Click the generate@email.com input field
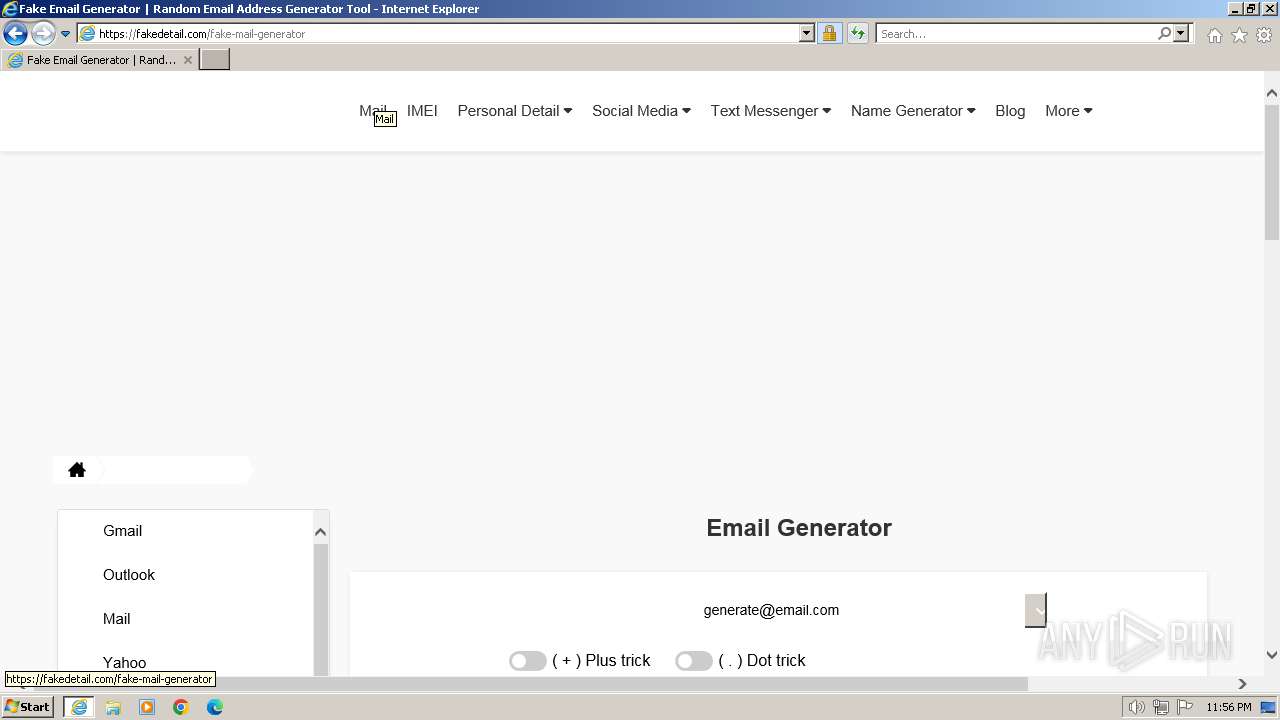The image size is (1280, 720). click(770, 610)
